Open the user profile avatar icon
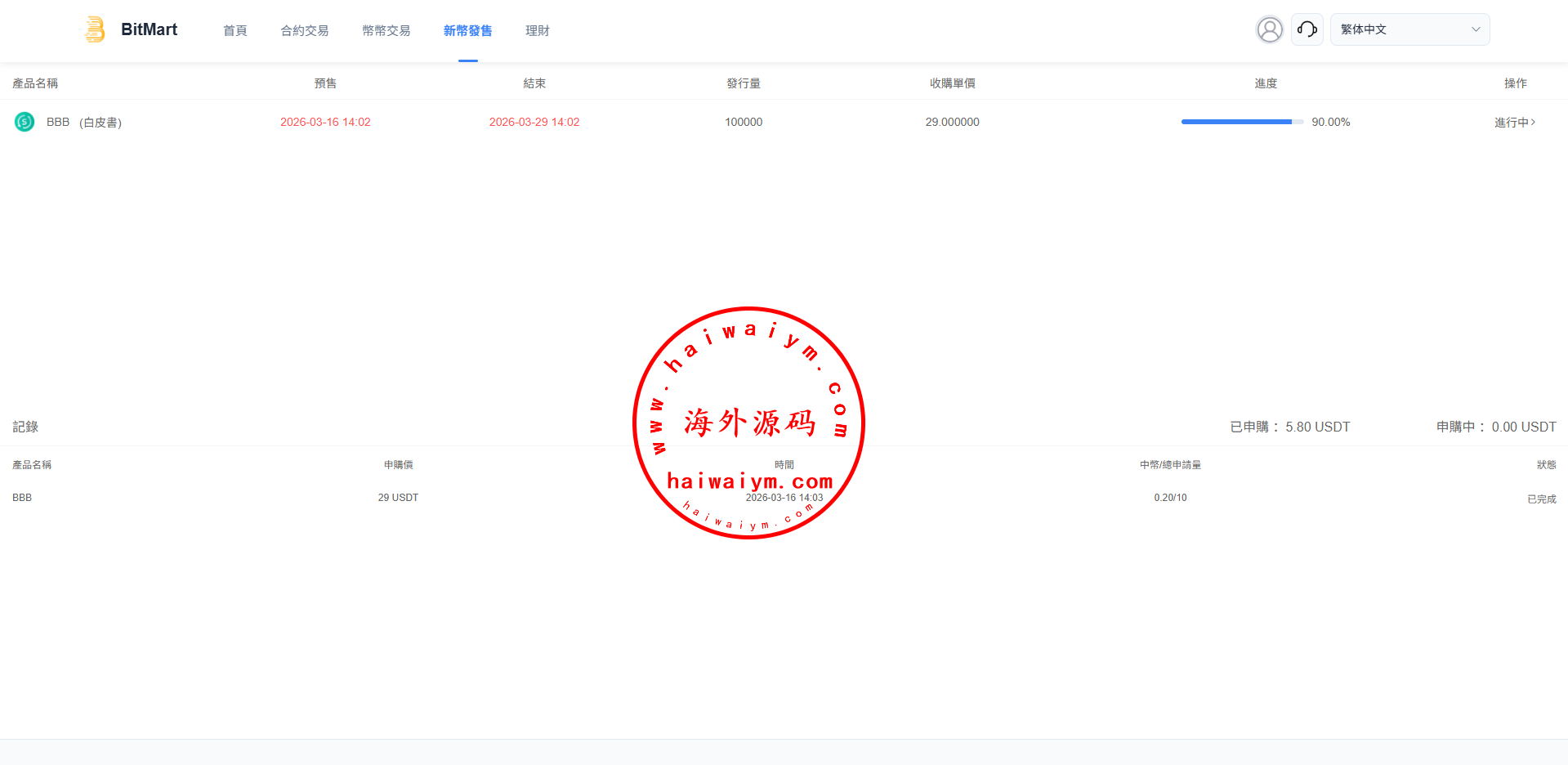This screenshot has width=1568, height=765. tap(1269, 29)
